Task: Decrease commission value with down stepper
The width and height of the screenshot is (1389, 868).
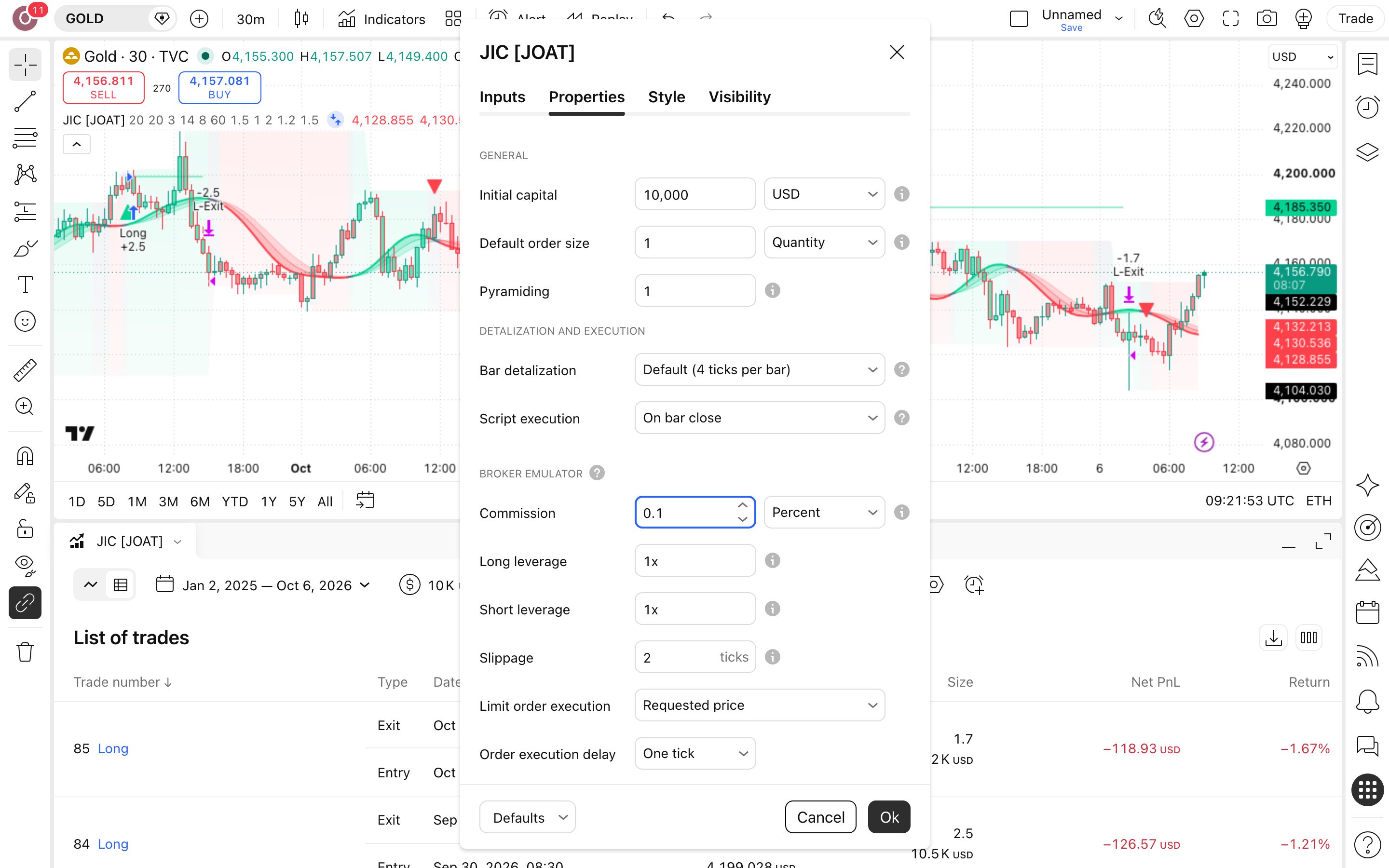Action: tap(742, 519)
